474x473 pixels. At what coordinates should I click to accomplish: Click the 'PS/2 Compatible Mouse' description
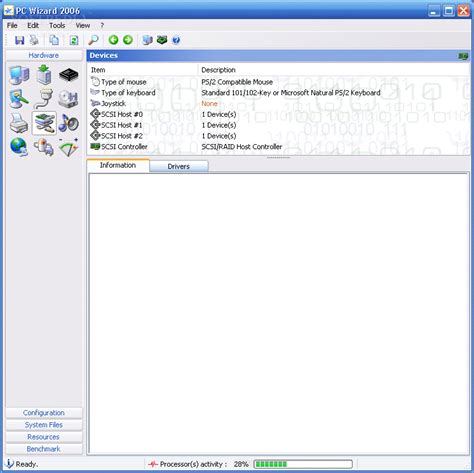pos(237,82)
